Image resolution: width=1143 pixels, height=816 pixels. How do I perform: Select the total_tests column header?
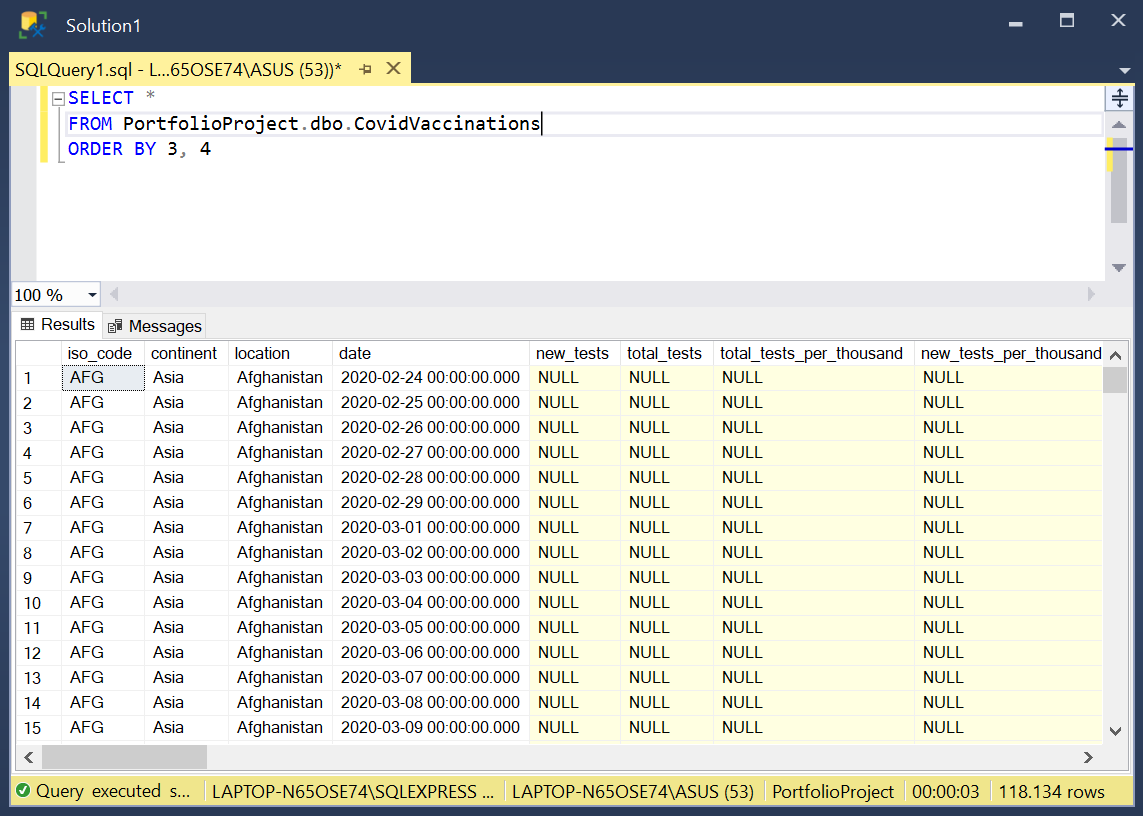pyautogui.click(x=667, y=354)
